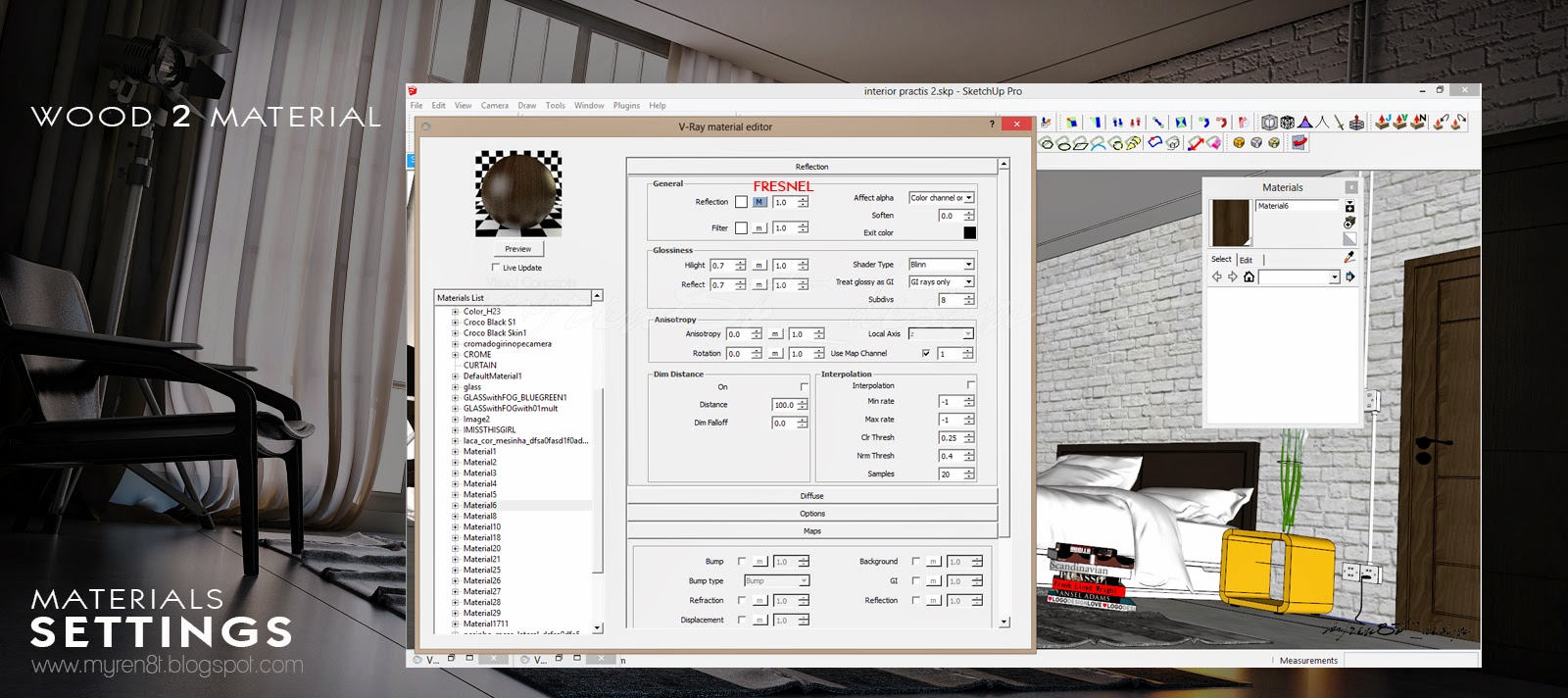The image size is (1568, 698).
Task: Expand the Color_H23 material tree node
Action: click(x=455, y=312)
